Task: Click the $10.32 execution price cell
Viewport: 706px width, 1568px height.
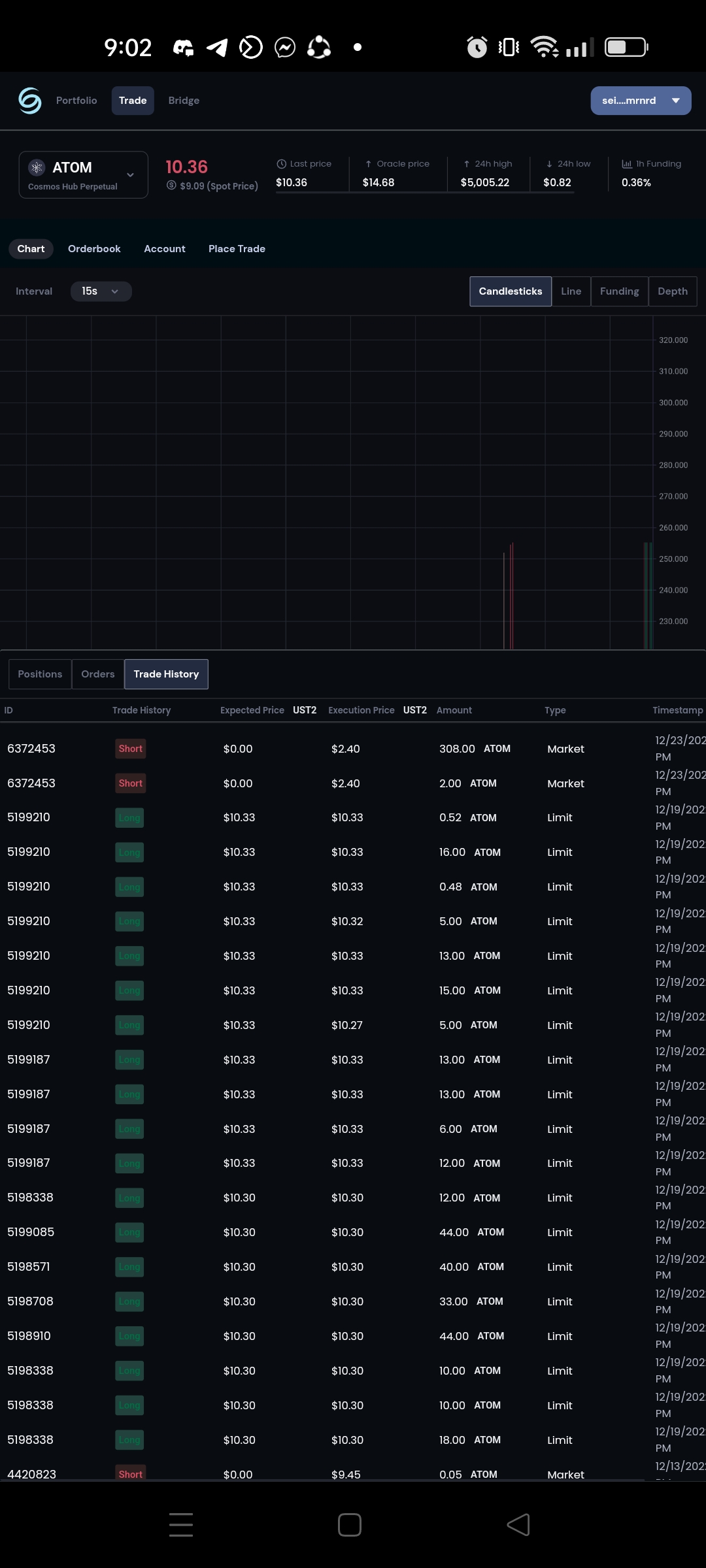Action: tap(347, 921)
